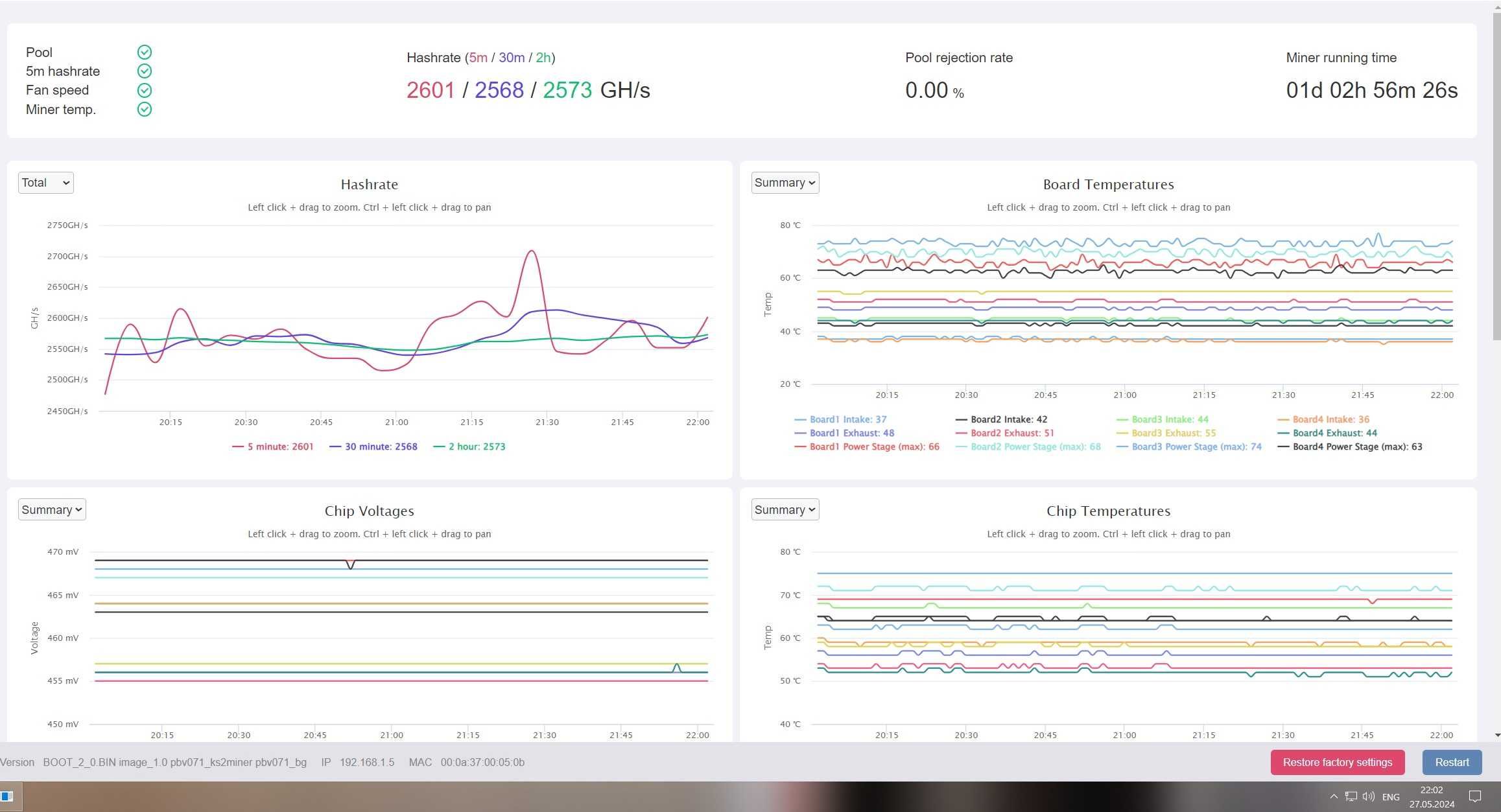Click the Hashrate chart title
Screen dimensions: 1501x812
(370, 184)
